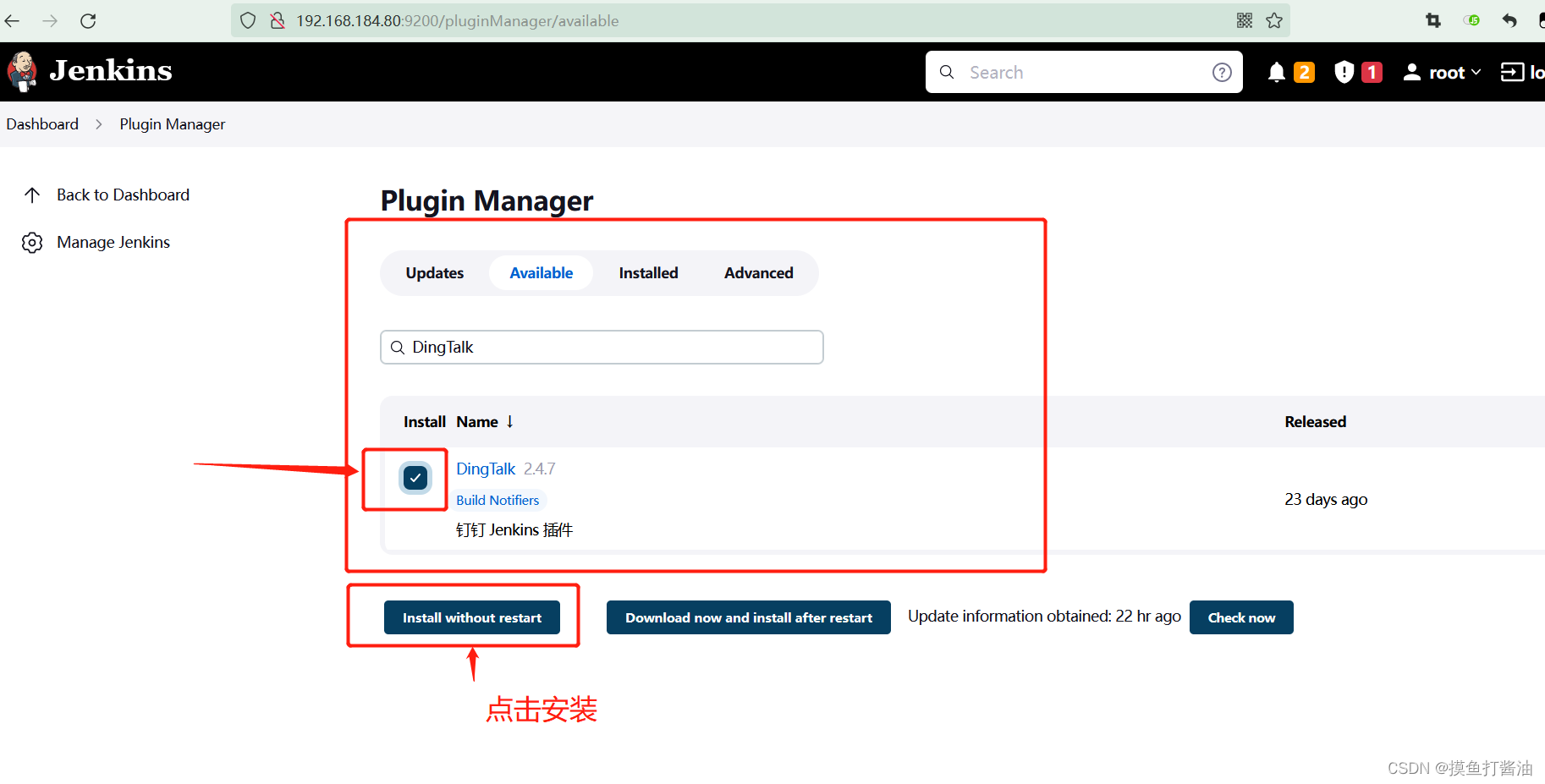The width and height of the screenshot is (1545, 784).
Task: Click Back to Dashboard sidebar link
Action: [x=124, y=195]
